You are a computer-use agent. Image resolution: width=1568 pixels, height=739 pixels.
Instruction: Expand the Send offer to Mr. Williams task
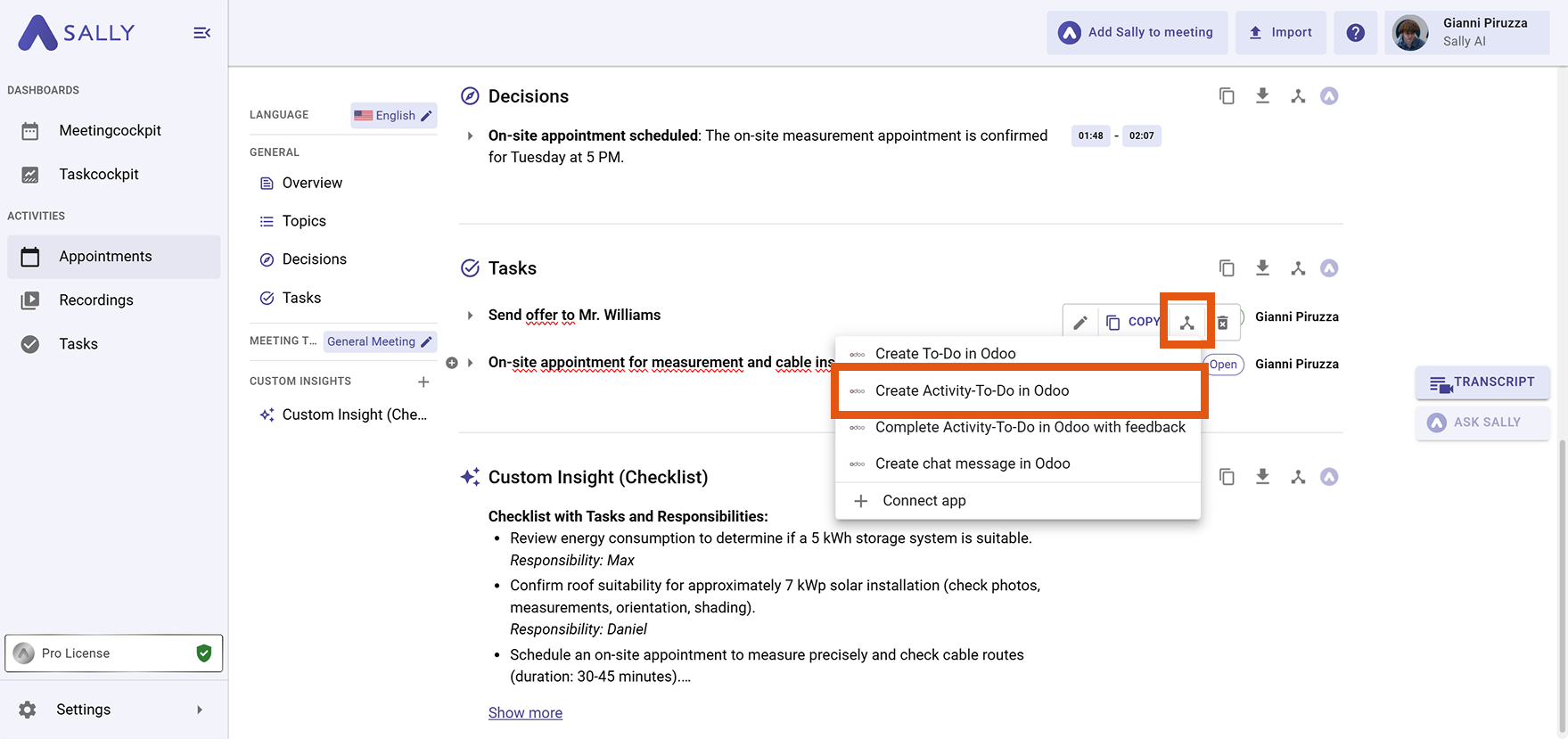point(470,316)
